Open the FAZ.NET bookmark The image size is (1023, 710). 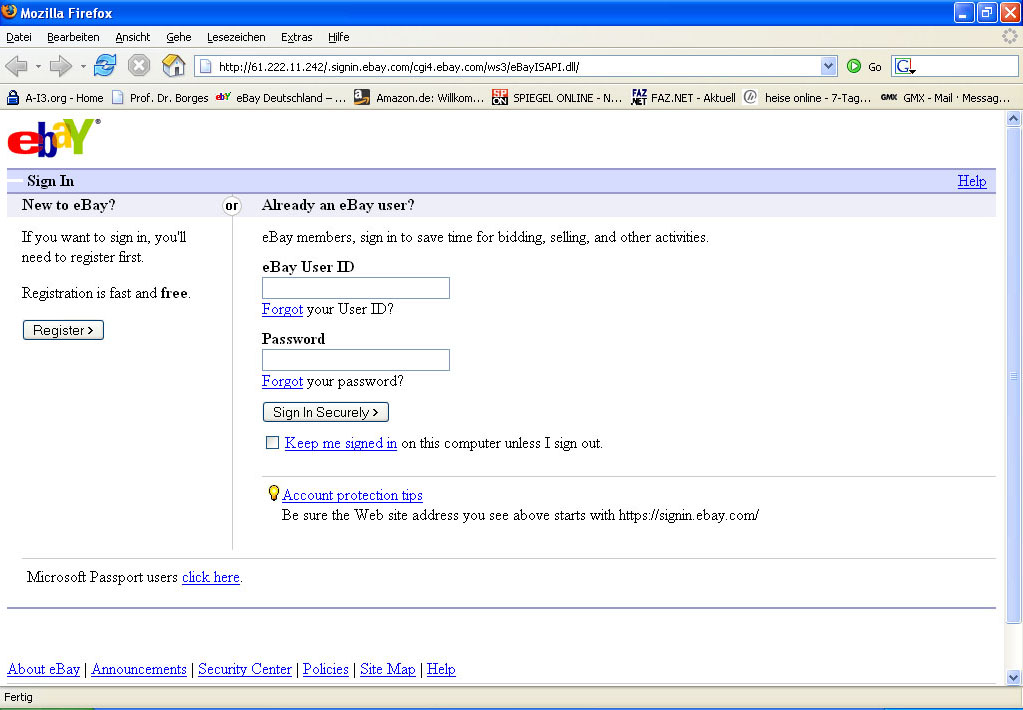point(683,98)
